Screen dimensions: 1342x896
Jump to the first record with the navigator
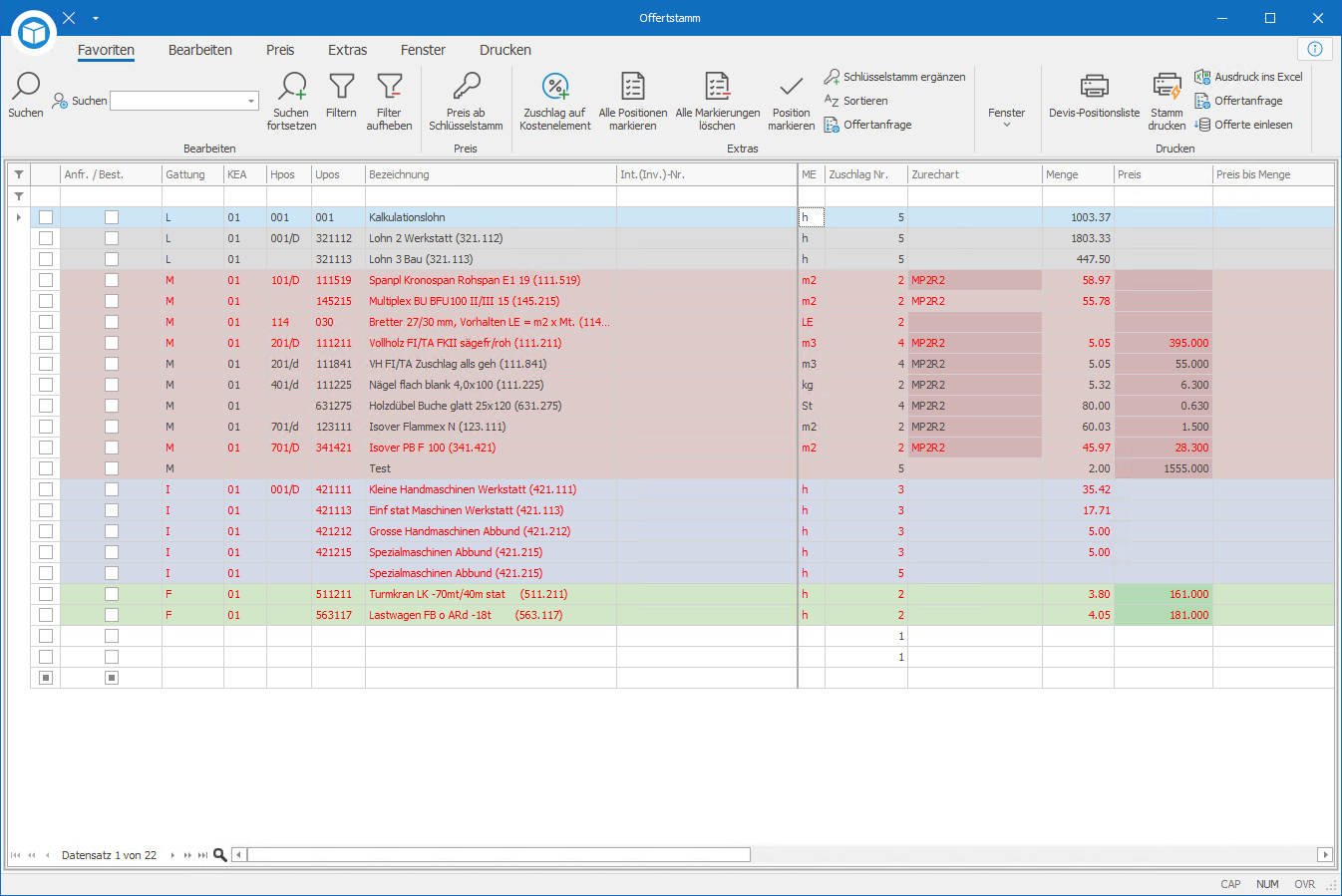[x=15, y=855]
